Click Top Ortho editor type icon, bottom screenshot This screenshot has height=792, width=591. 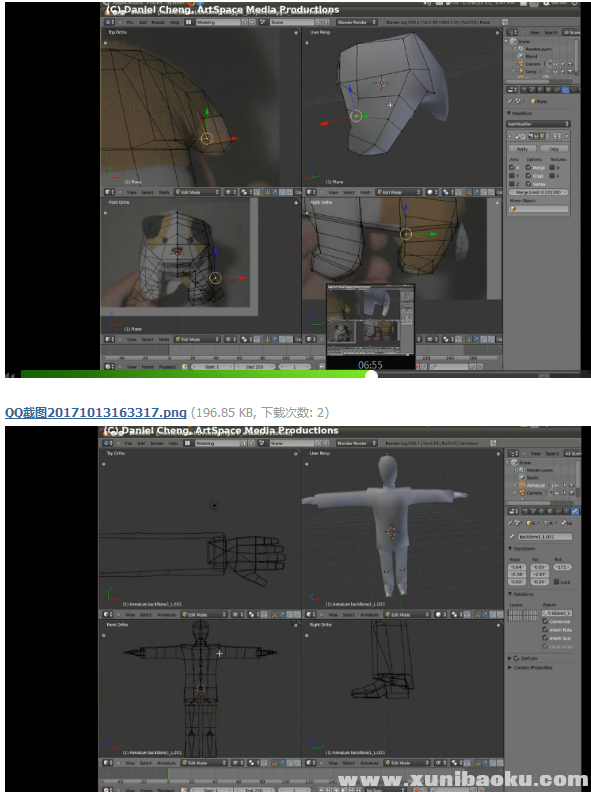[107, 614]
